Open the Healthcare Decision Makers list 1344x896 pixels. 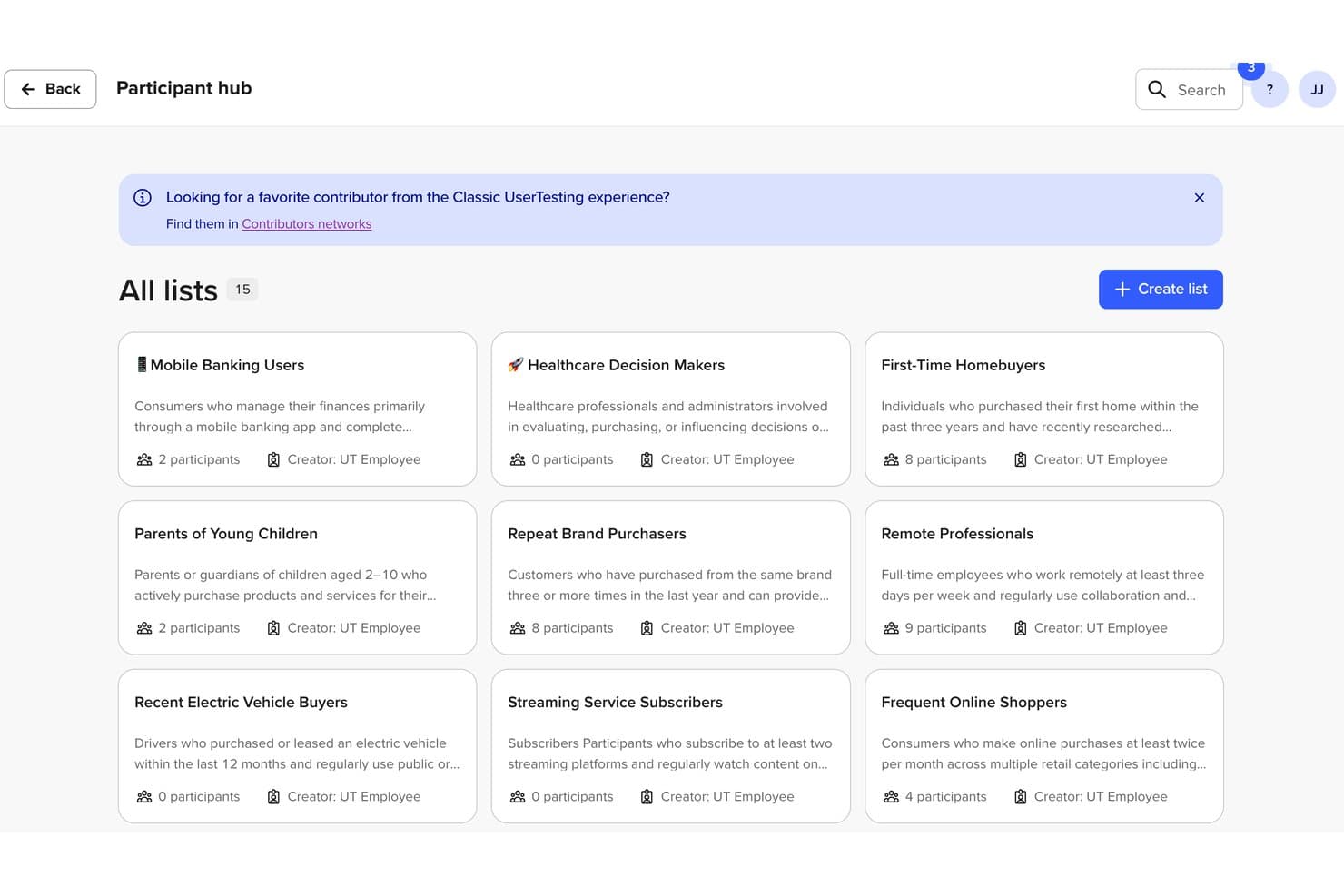pos(670,409)
